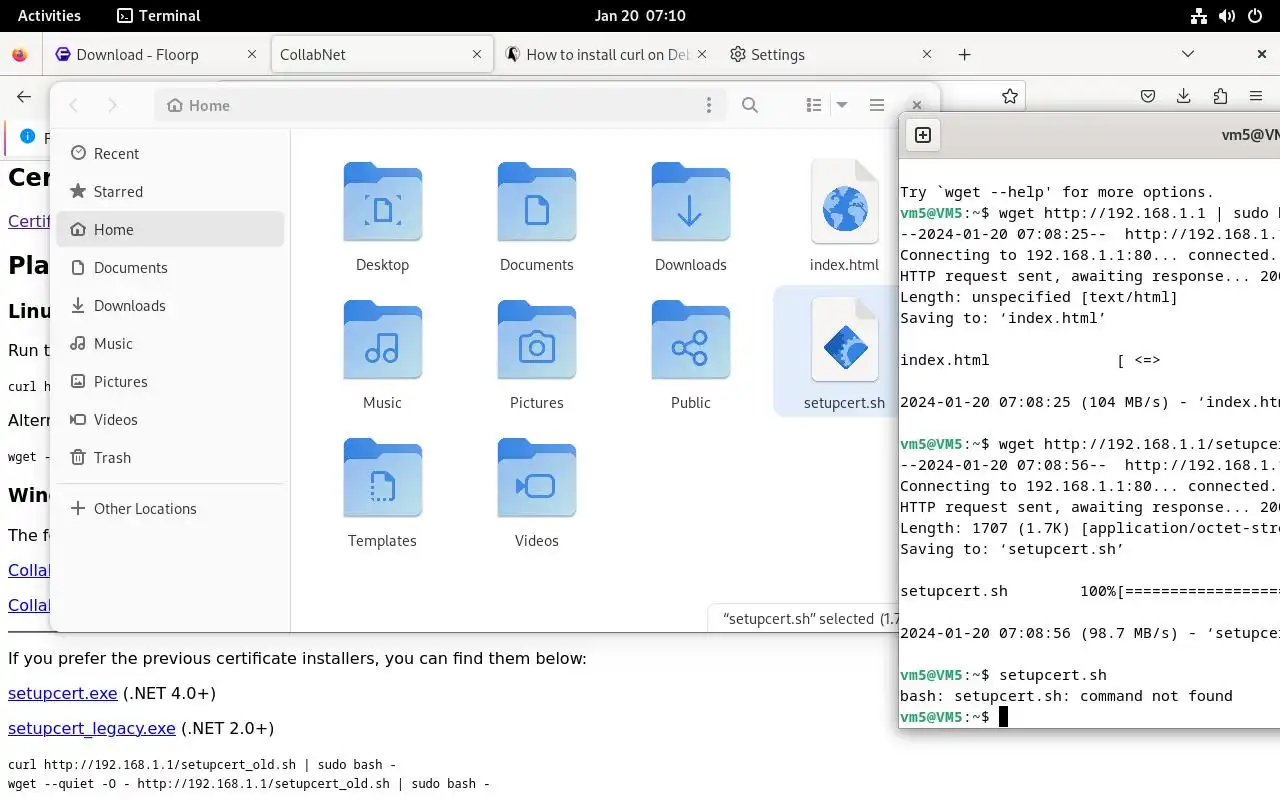
Task: Open the Templates folder icon
Action: pyautogui.click(x=382, y=479)
